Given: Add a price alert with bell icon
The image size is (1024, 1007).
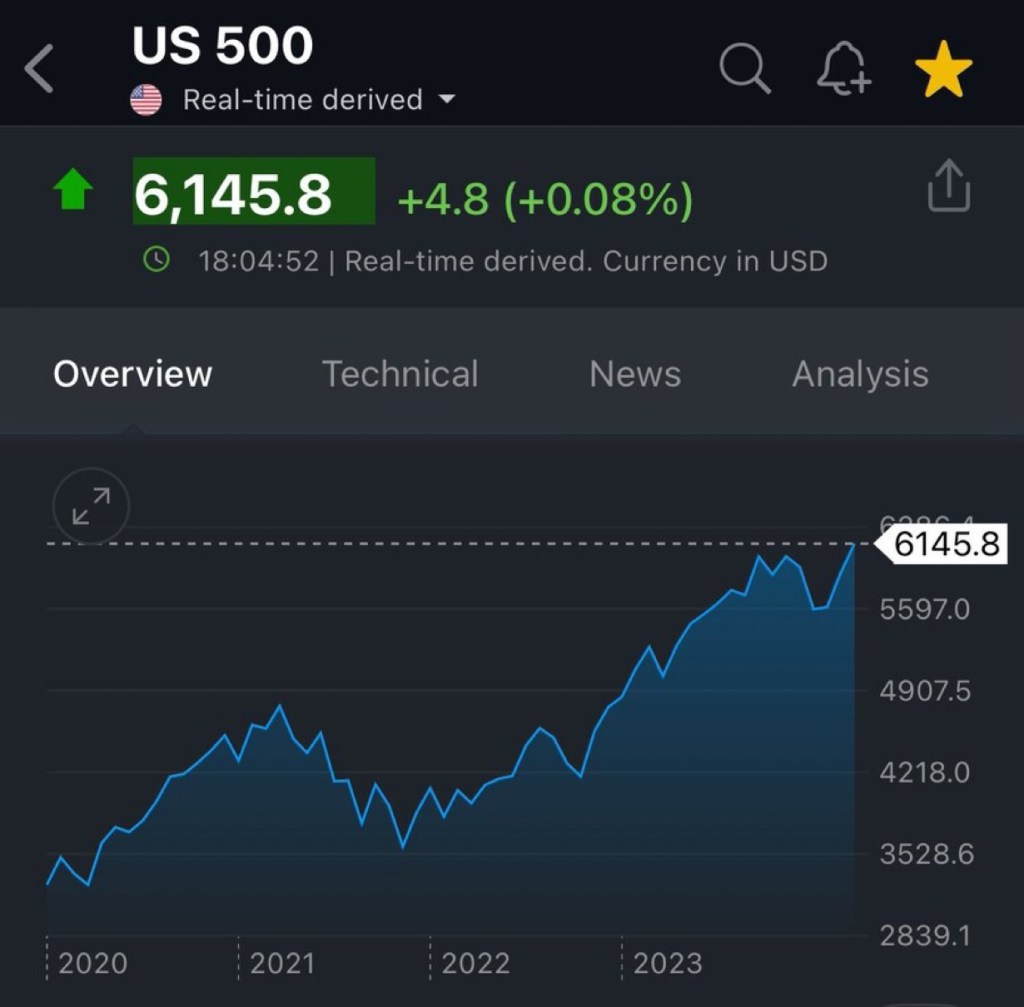Looking at the screenshot, I should tap(843, 70).
